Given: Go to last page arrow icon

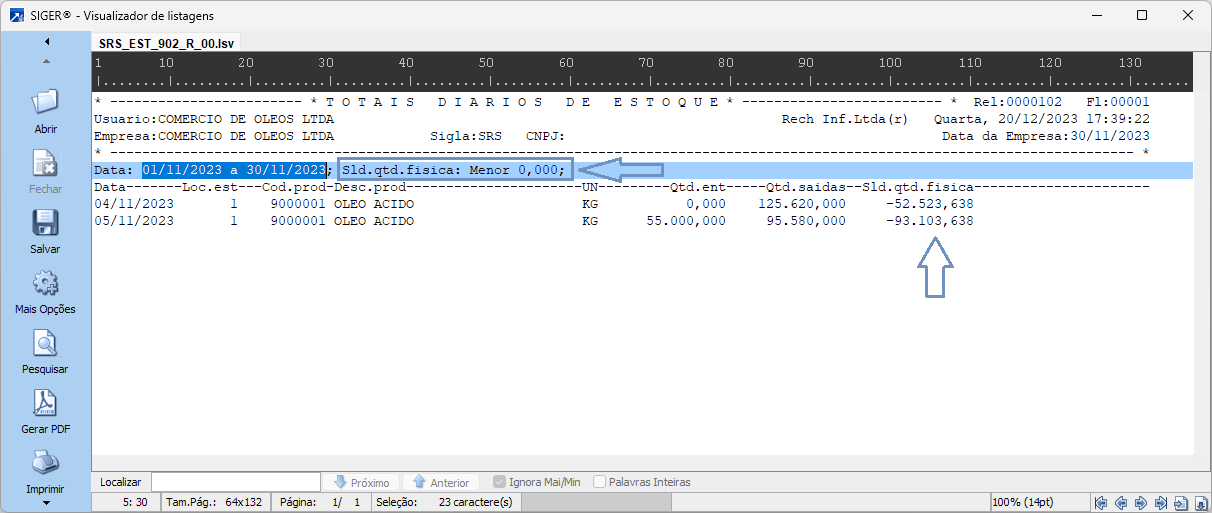Looking at the screenshot, I should (x=1161, y=502).
